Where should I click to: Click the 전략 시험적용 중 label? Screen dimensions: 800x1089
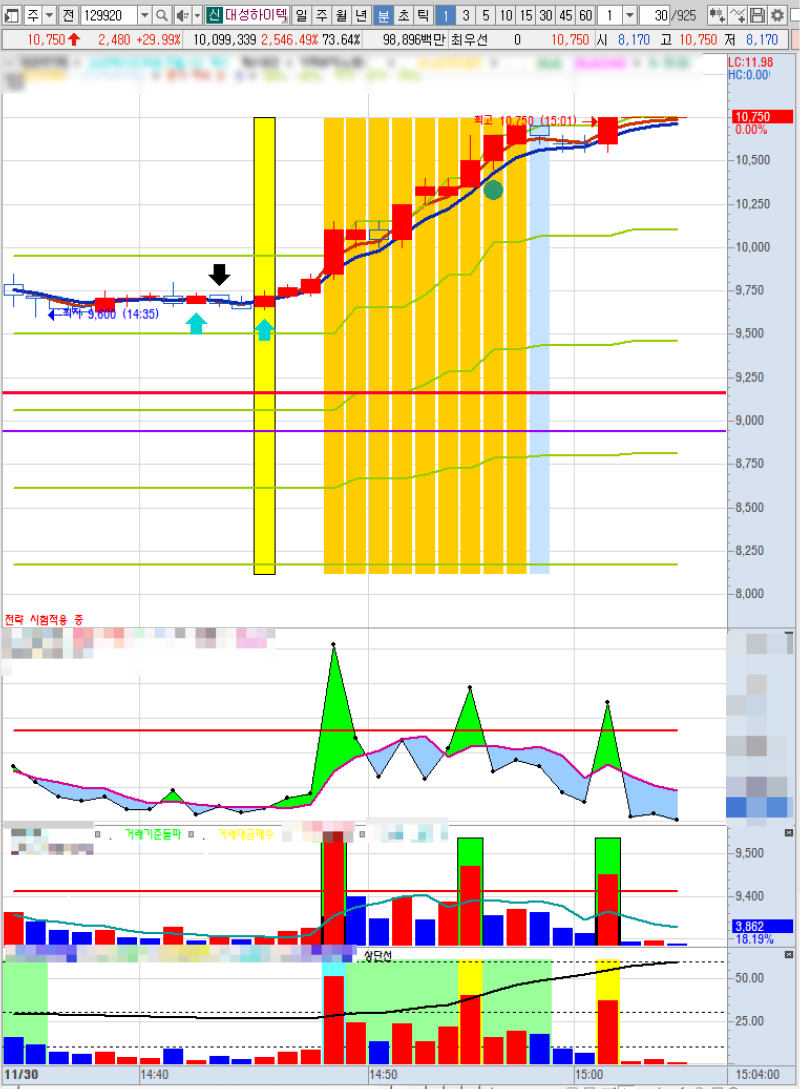[44, 620]
